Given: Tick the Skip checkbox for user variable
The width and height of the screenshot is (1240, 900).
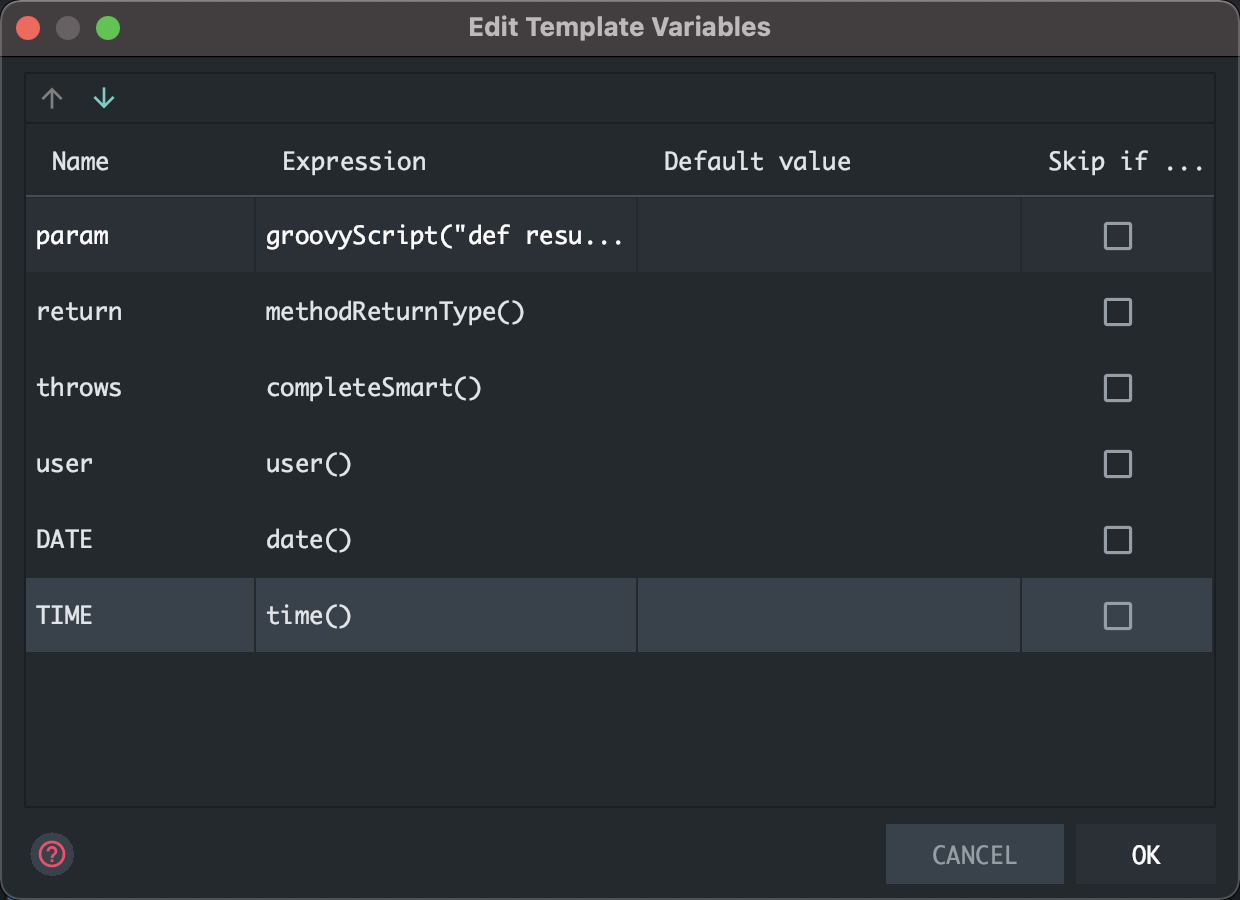Looking at the screenshot, I should tap(1117, 464).
